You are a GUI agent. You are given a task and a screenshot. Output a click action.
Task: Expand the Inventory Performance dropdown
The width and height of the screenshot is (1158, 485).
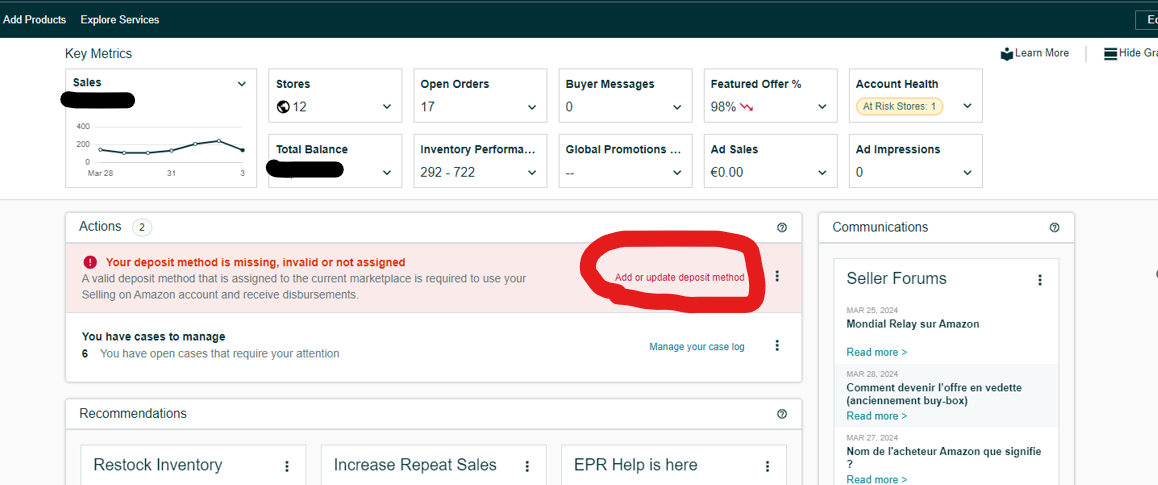(532, 173)
